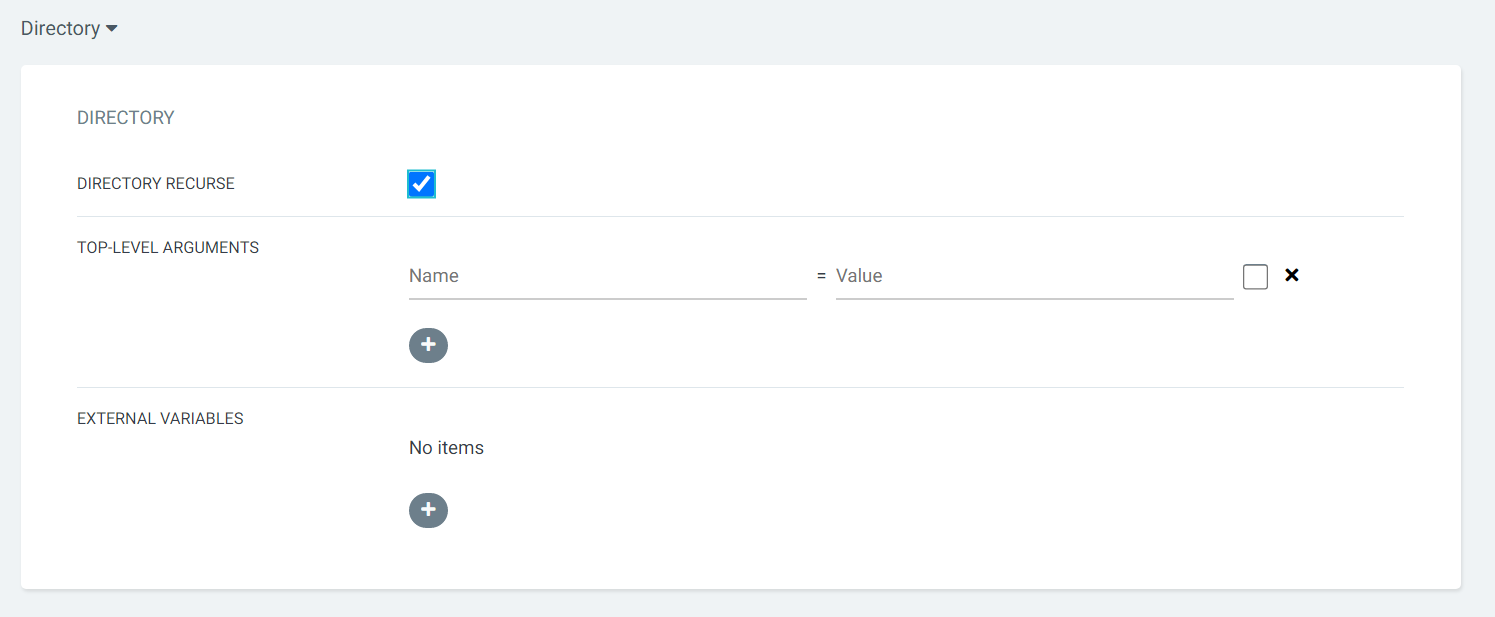
Task: Click the Directory dropdown caret arrow
Action: tap(112, 29)
